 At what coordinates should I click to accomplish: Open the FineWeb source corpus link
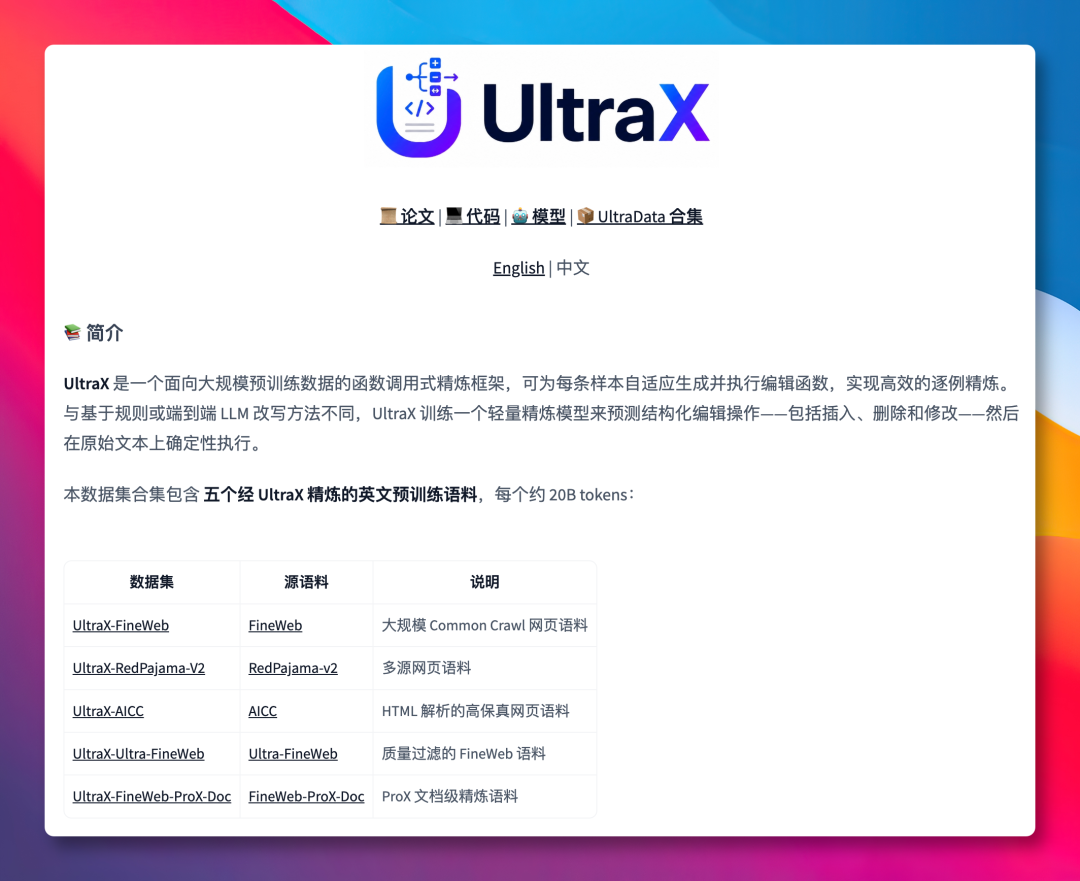(x=276, y=625)
